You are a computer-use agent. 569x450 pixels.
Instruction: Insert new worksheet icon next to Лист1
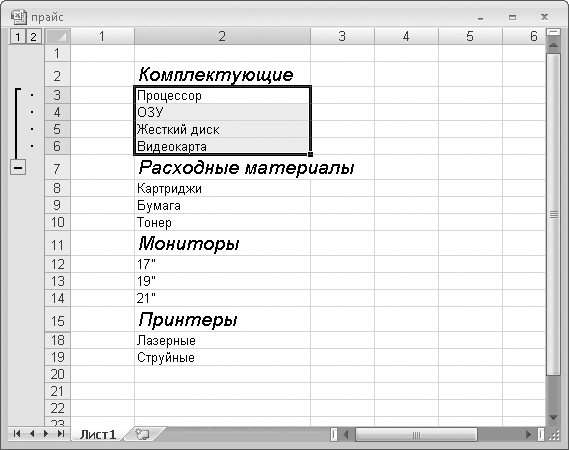click(x=142, y=434)
